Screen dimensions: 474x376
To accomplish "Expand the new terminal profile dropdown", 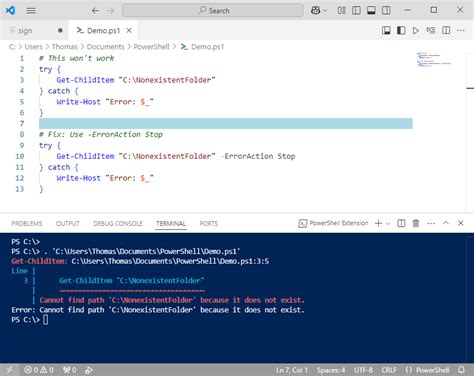I will point(388,224).
